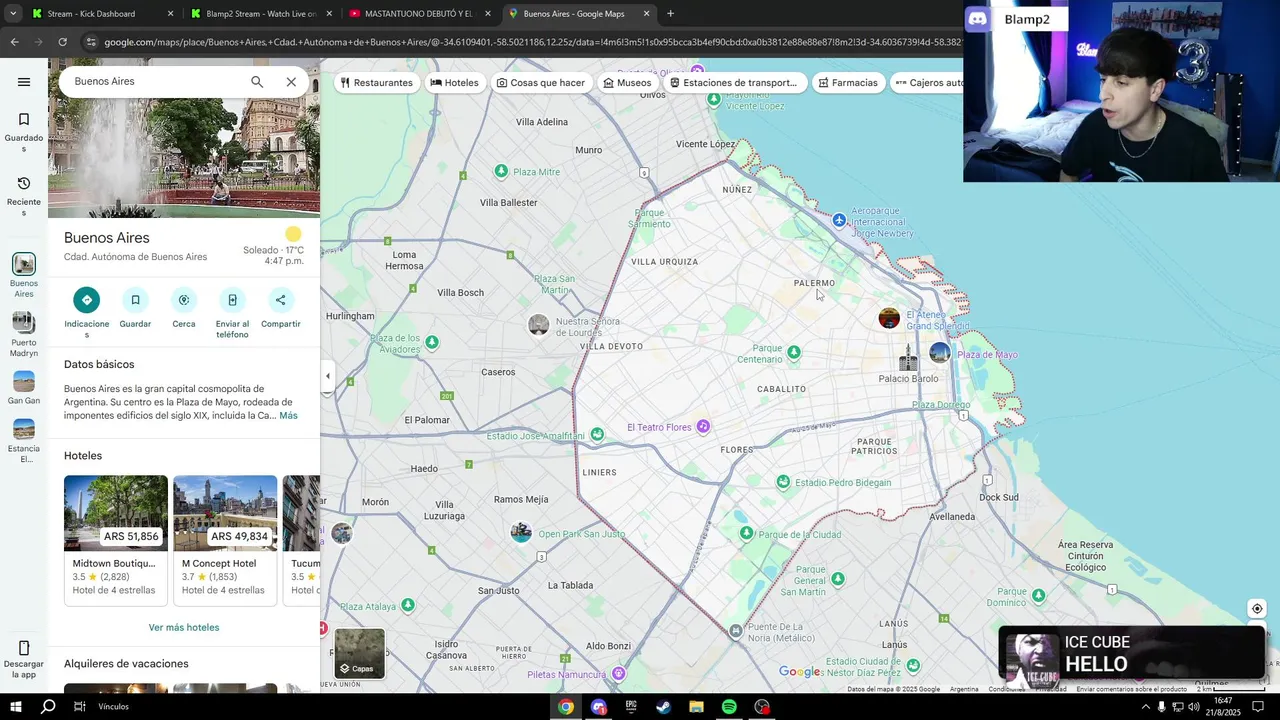
Task: Filter map by Museos
Action: pos(627,83)
